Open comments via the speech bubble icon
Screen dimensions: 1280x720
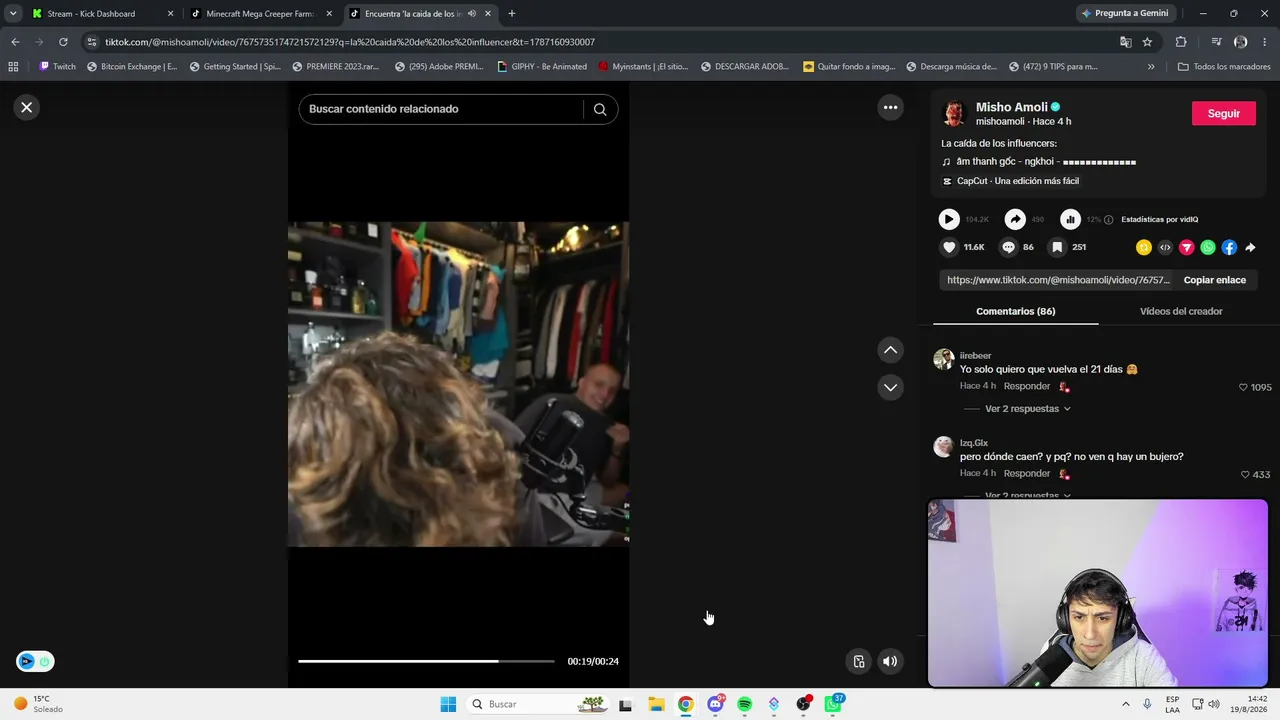1008,247
